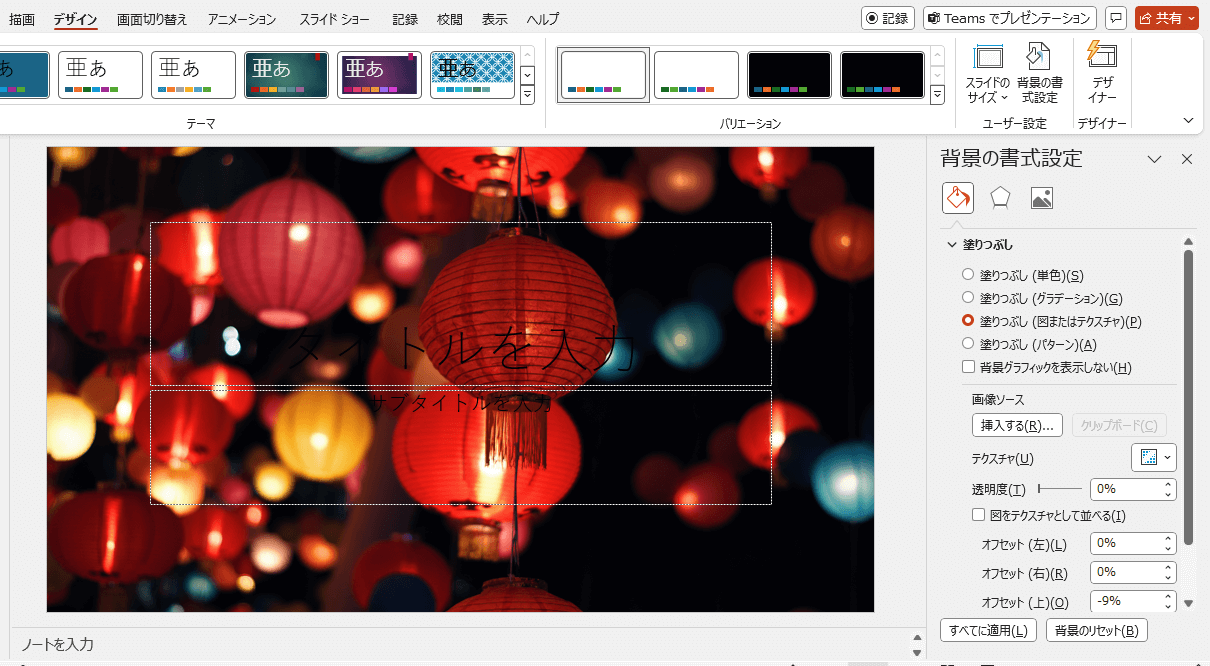Collapse the 塗りつぶし section
The image size is (1210, 666).
(951, 244)
